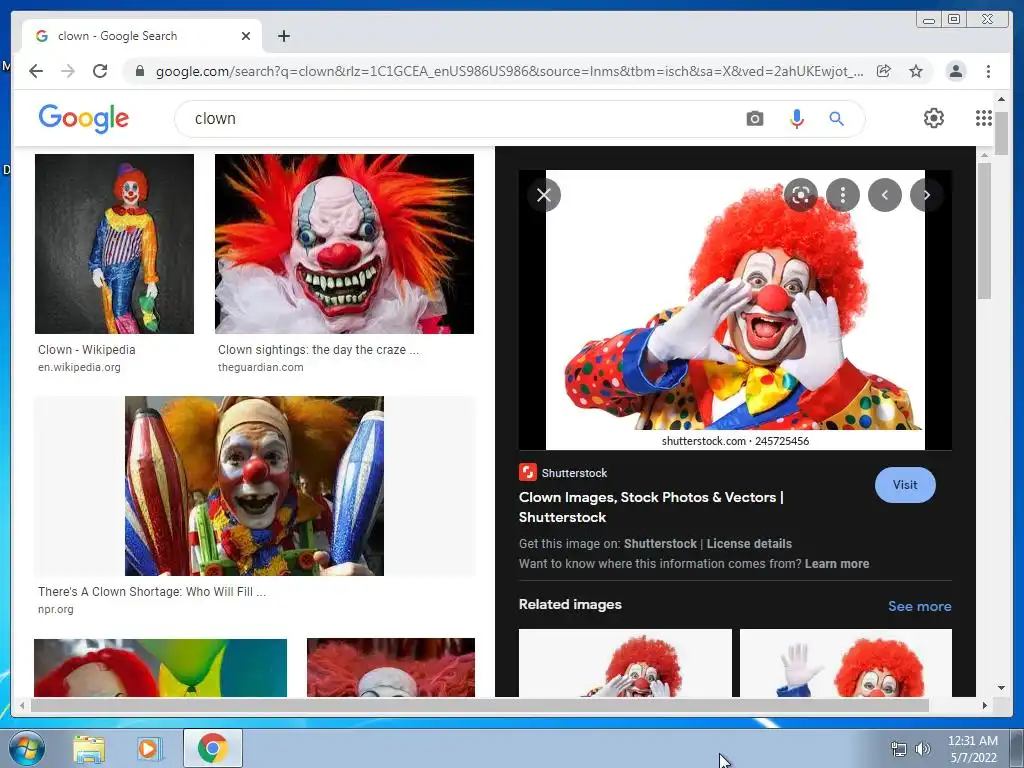Open the Wikipedia clown thumbnail
This screenshot has height=768, width=1024.
114,244
